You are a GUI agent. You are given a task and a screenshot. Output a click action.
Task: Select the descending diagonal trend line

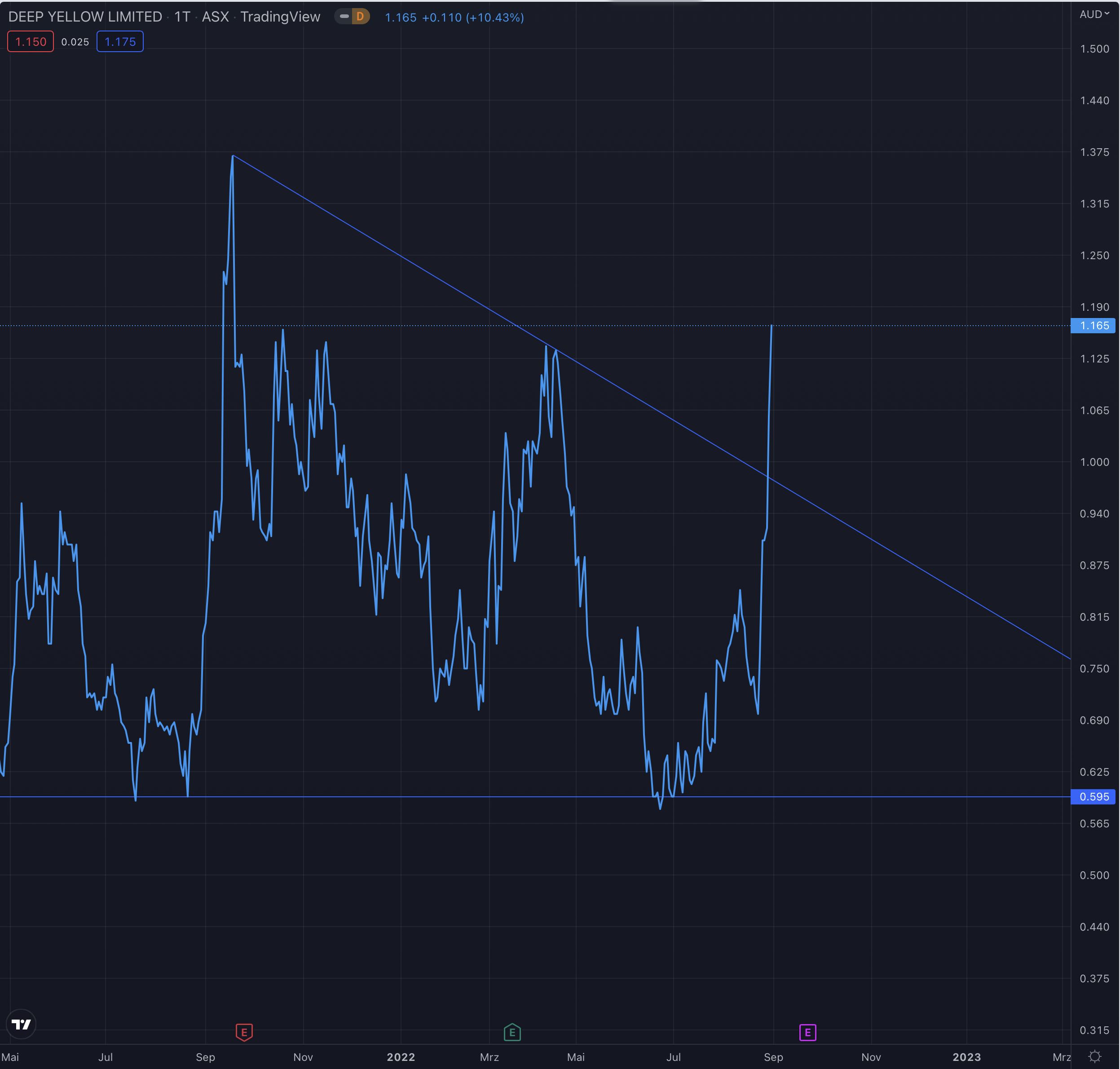coord(912,563)
